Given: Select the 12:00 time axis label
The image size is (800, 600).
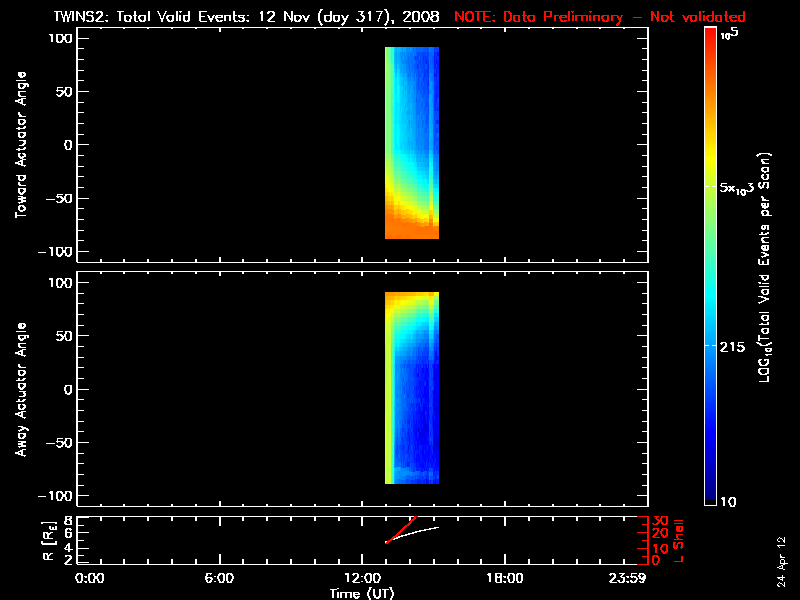Looking at the screenshot, I should point(362,579).
